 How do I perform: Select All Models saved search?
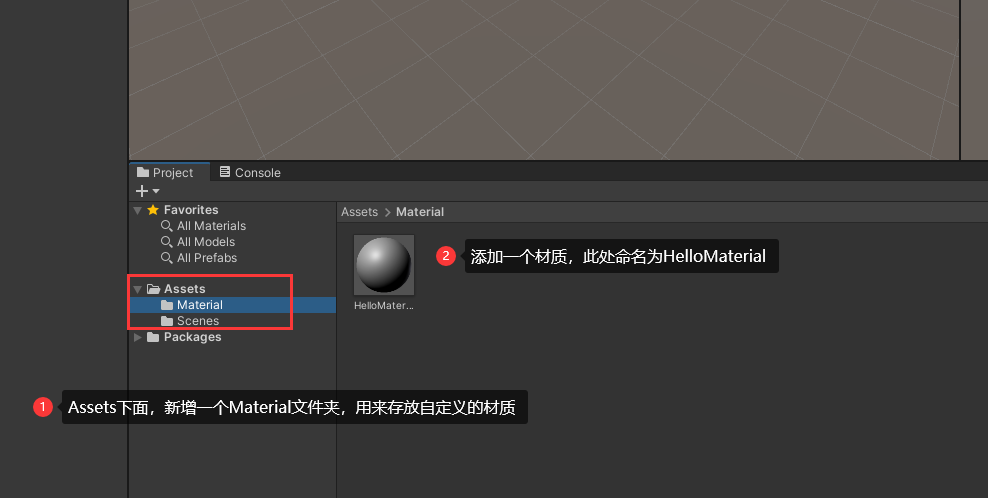coord(206,242)
